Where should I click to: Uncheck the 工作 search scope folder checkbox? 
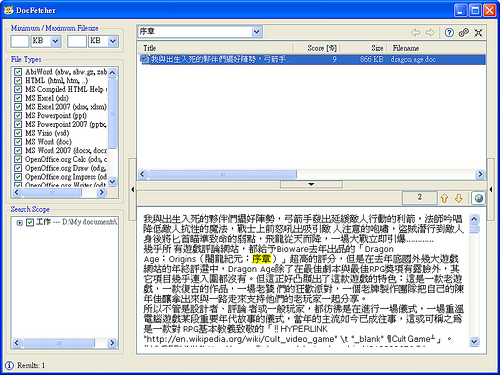pos(30,222)
